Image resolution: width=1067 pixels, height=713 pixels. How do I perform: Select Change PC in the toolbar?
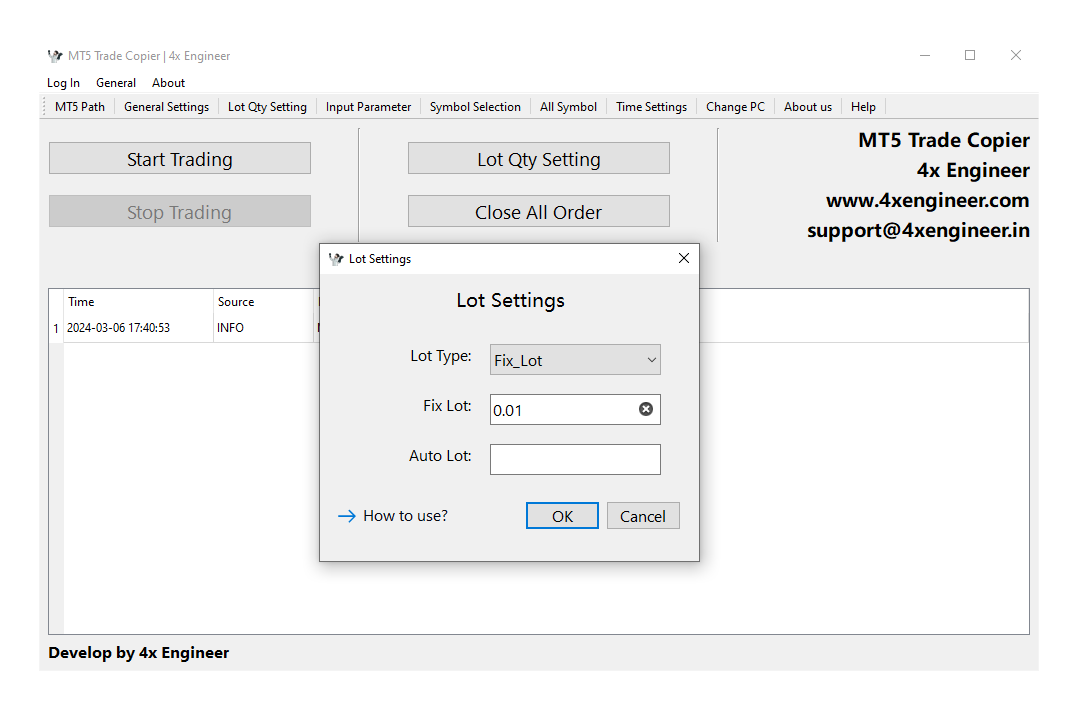735,107
